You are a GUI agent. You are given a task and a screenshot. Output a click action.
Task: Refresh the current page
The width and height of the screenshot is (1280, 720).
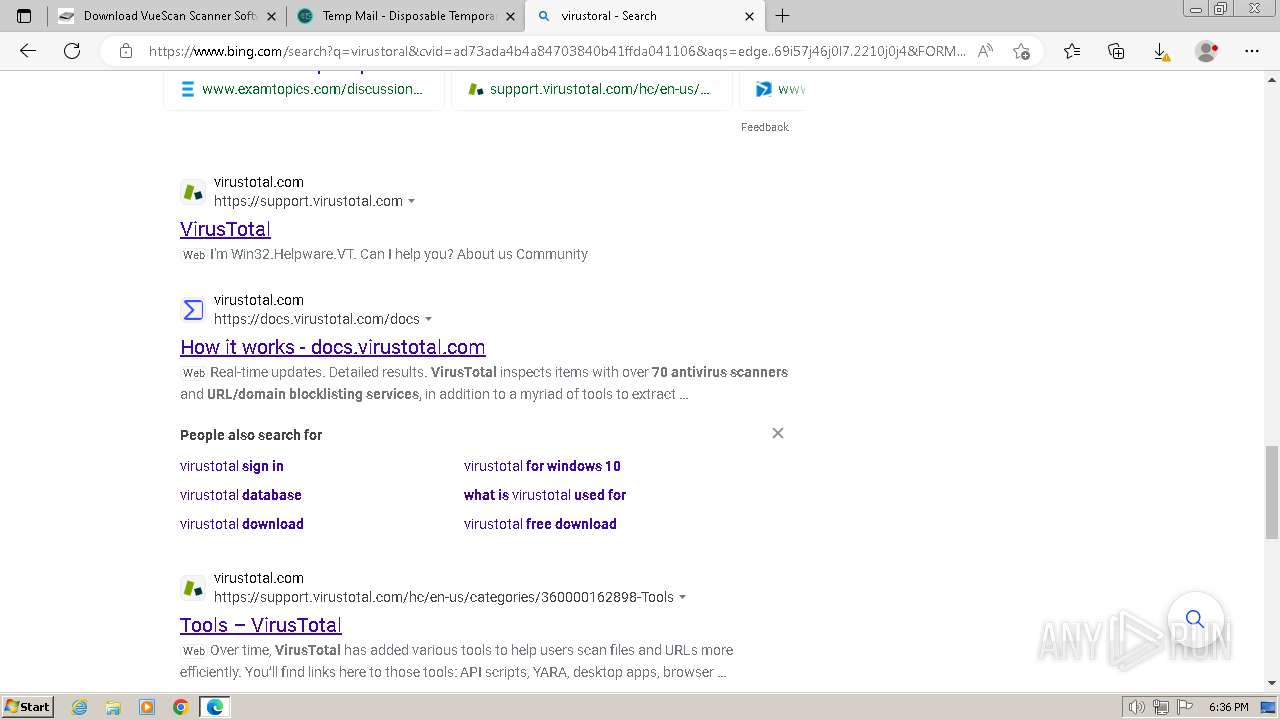coord(72,51)
